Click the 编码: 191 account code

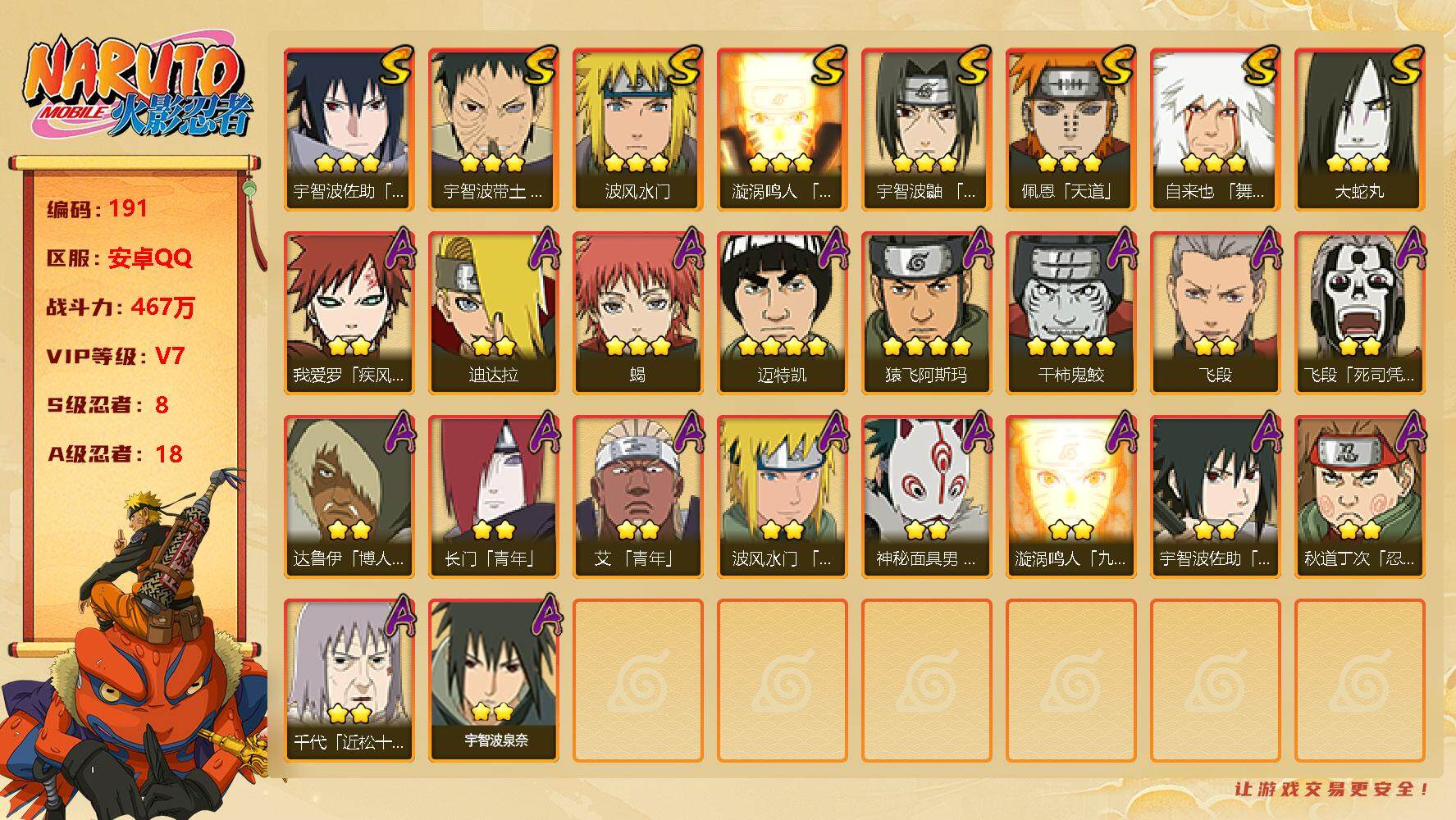click(97, 209)
